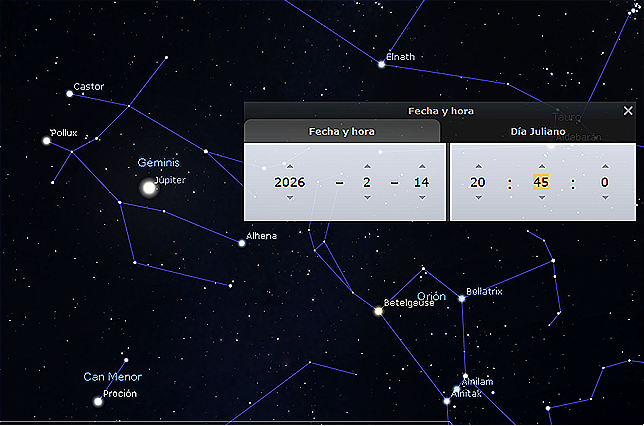The width and height of the screenshot is (644, 426).
Task: Click the up arrow above the month
Action: click(x=367, y=166)
